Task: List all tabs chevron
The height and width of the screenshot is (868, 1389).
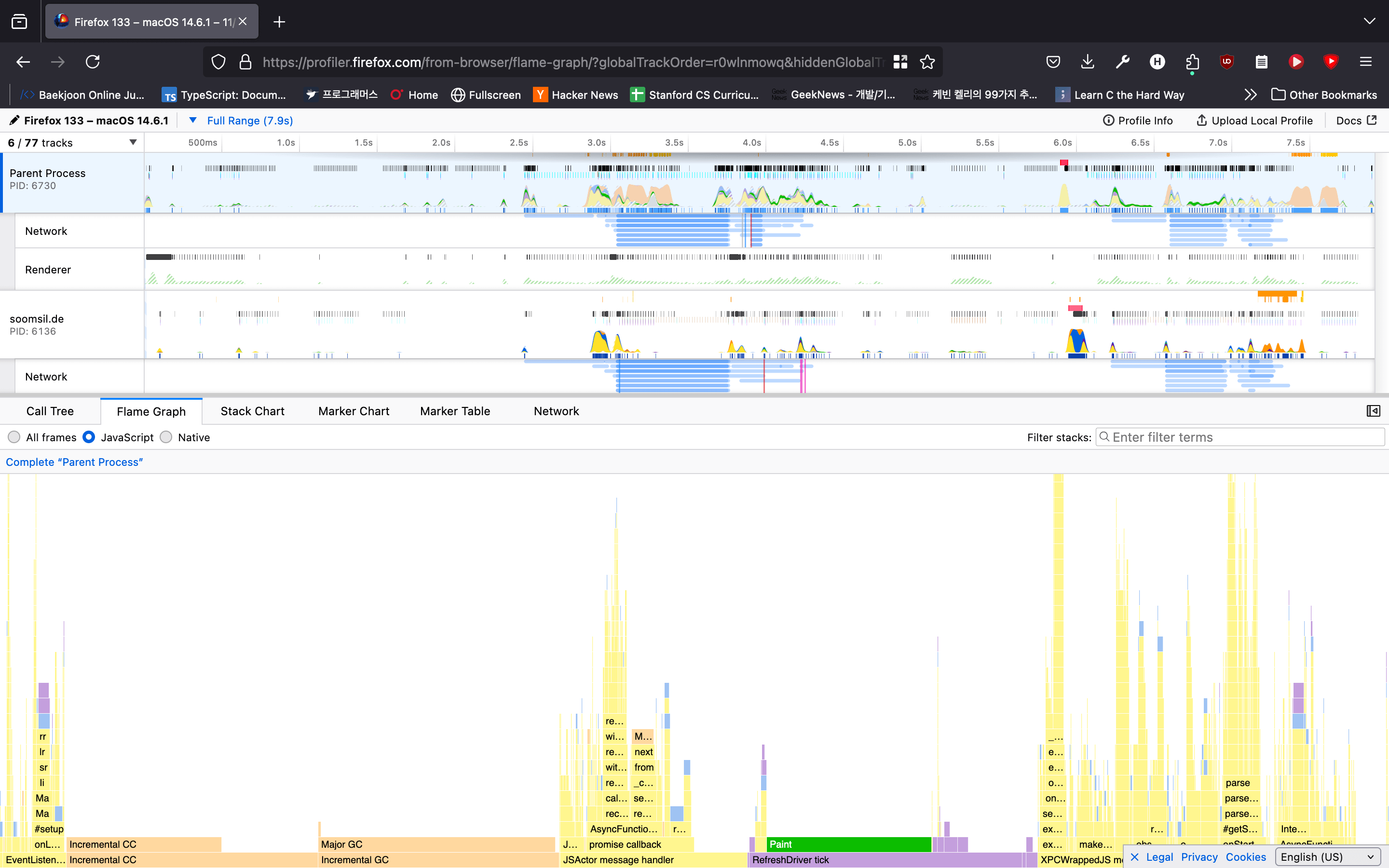Action: click(1369, 21)
